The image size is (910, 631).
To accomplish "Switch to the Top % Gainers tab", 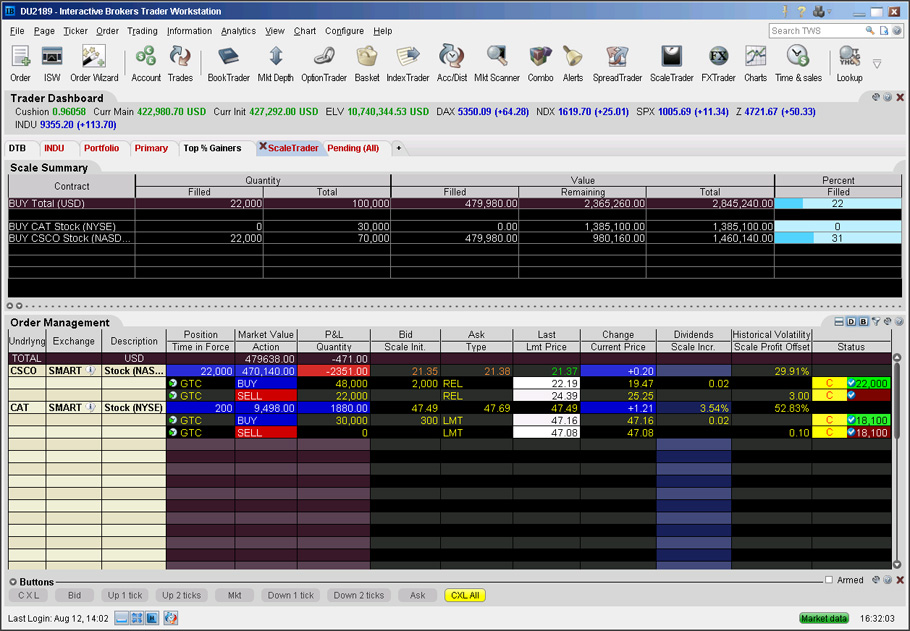I will click(212, 148).
